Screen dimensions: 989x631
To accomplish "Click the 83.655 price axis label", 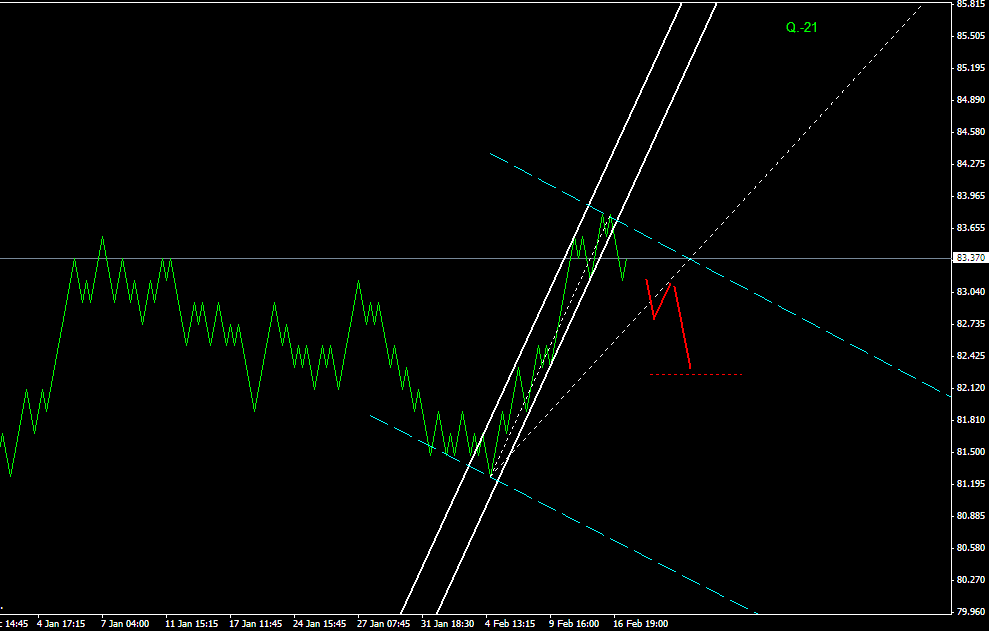I will 971,228.
